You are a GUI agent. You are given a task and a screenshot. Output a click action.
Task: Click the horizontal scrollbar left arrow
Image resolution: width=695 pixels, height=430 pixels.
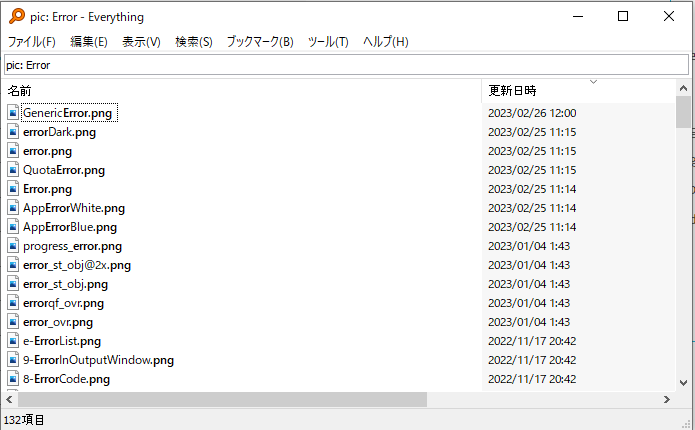click(9, 399)
